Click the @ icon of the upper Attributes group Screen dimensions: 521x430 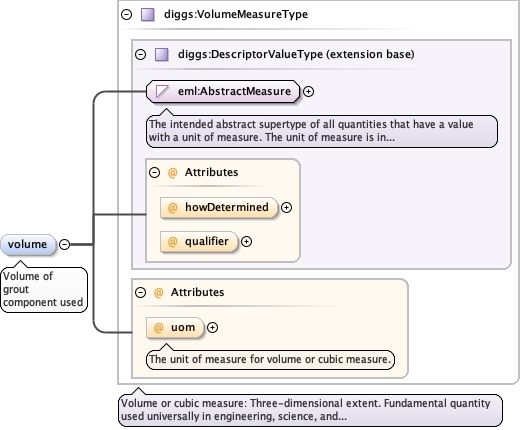(x=172, y=173)
